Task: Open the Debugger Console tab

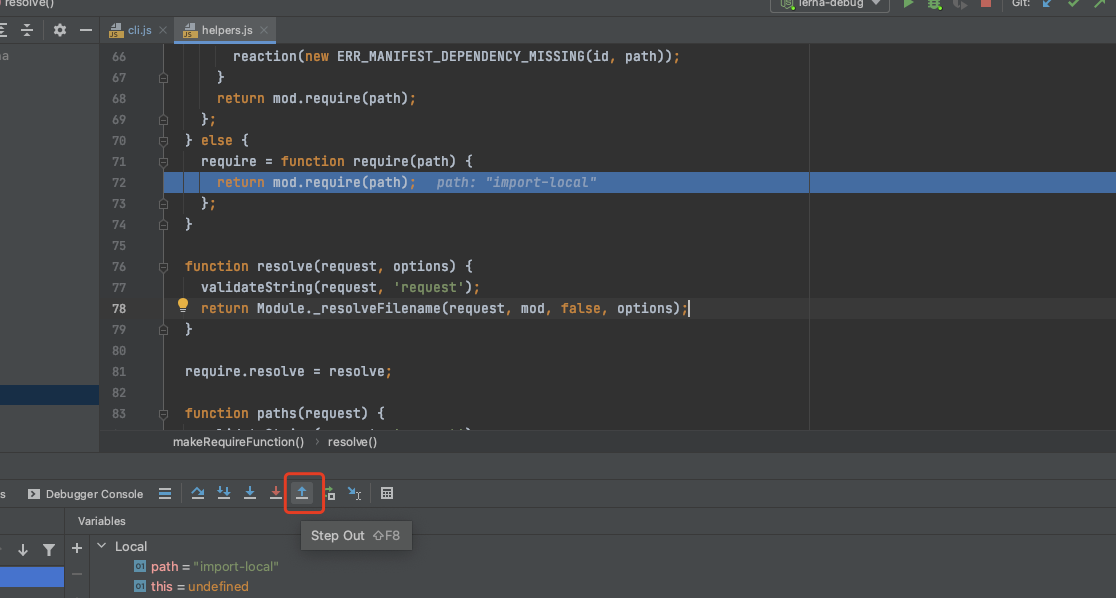Action: 85,493
